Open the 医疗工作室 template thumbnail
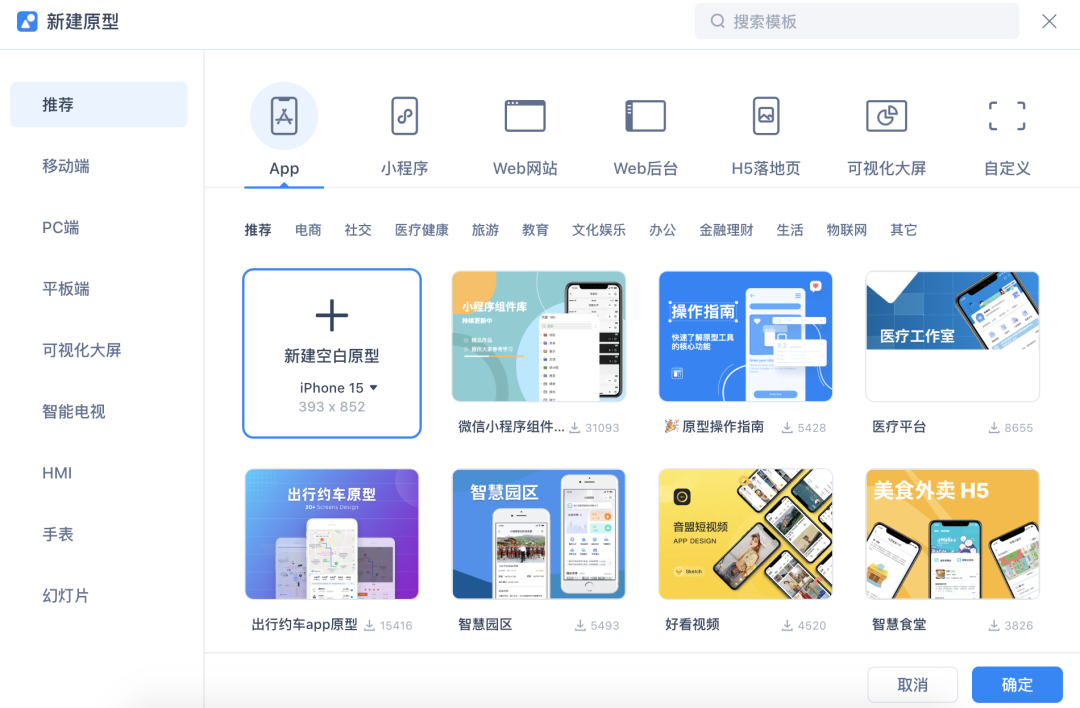Viewport: 1080px width, 708px height. point(952,336)
